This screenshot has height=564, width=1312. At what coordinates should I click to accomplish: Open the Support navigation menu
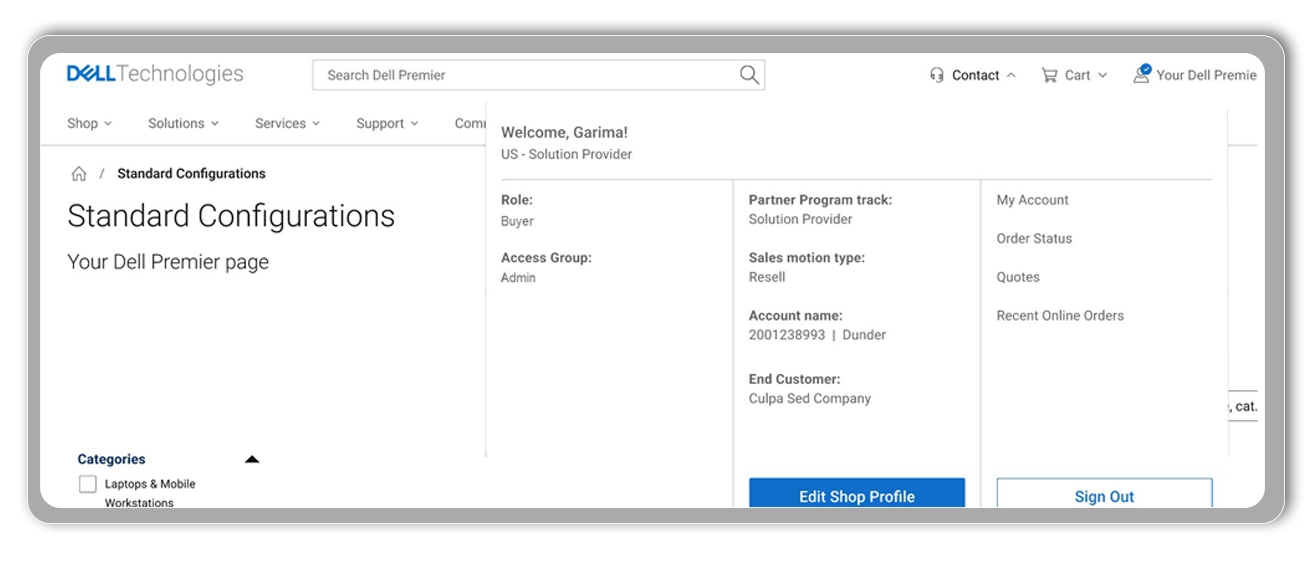click(387, 124)
